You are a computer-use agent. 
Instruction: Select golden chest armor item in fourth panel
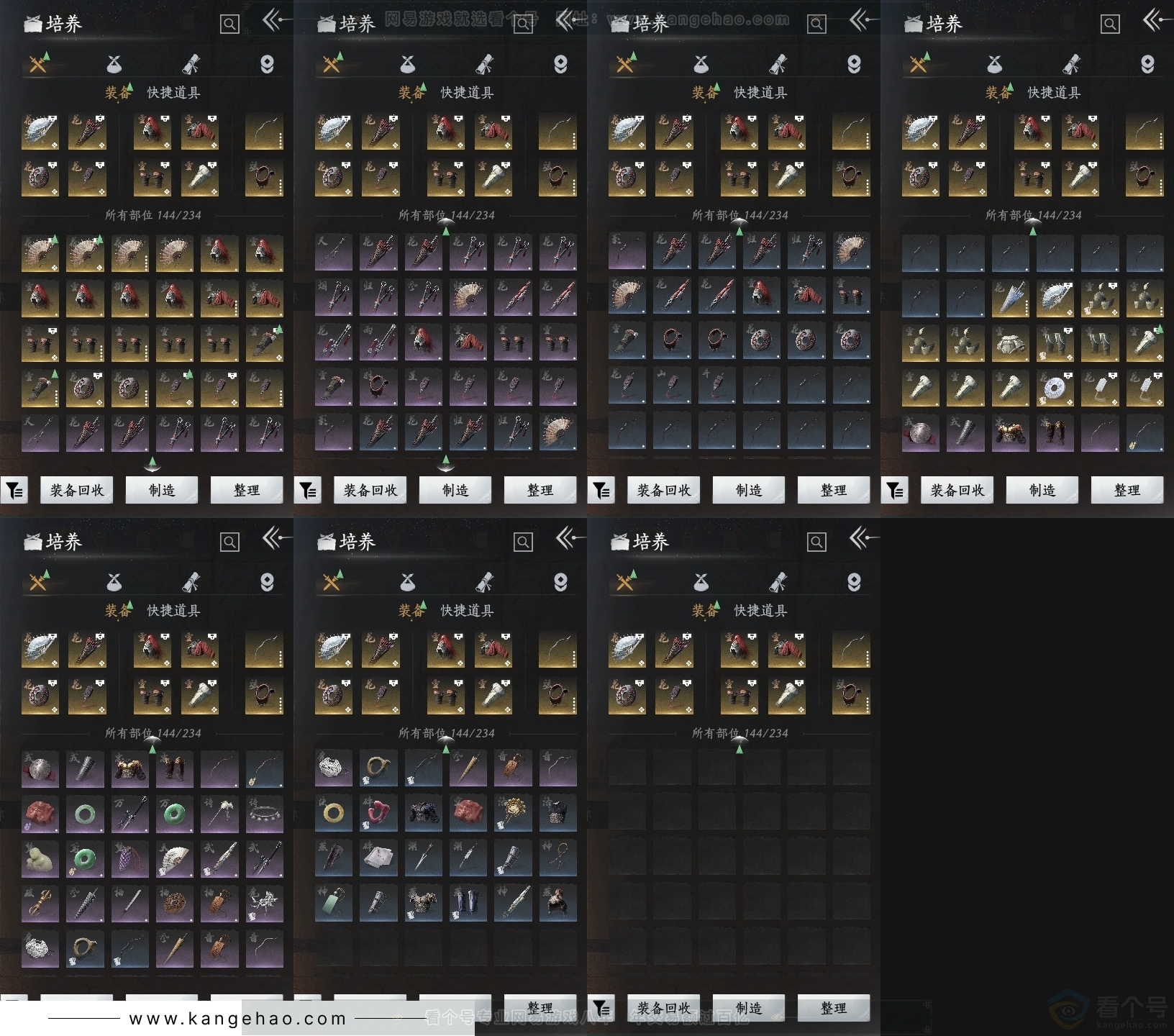(x=1010, y=432)
